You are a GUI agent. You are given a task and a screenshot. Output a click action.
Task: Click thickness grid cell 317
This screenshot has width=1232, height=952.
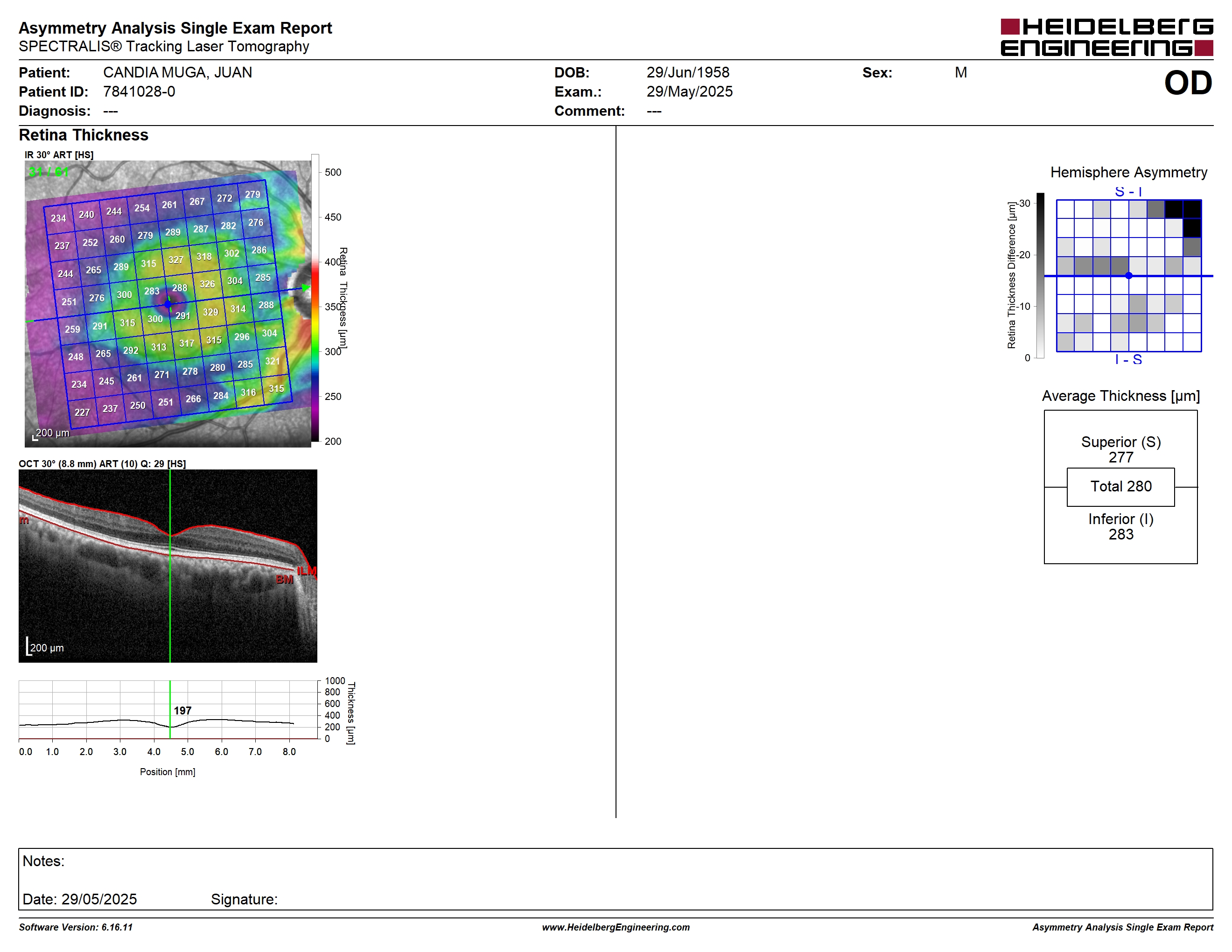[x=187, y=343]
